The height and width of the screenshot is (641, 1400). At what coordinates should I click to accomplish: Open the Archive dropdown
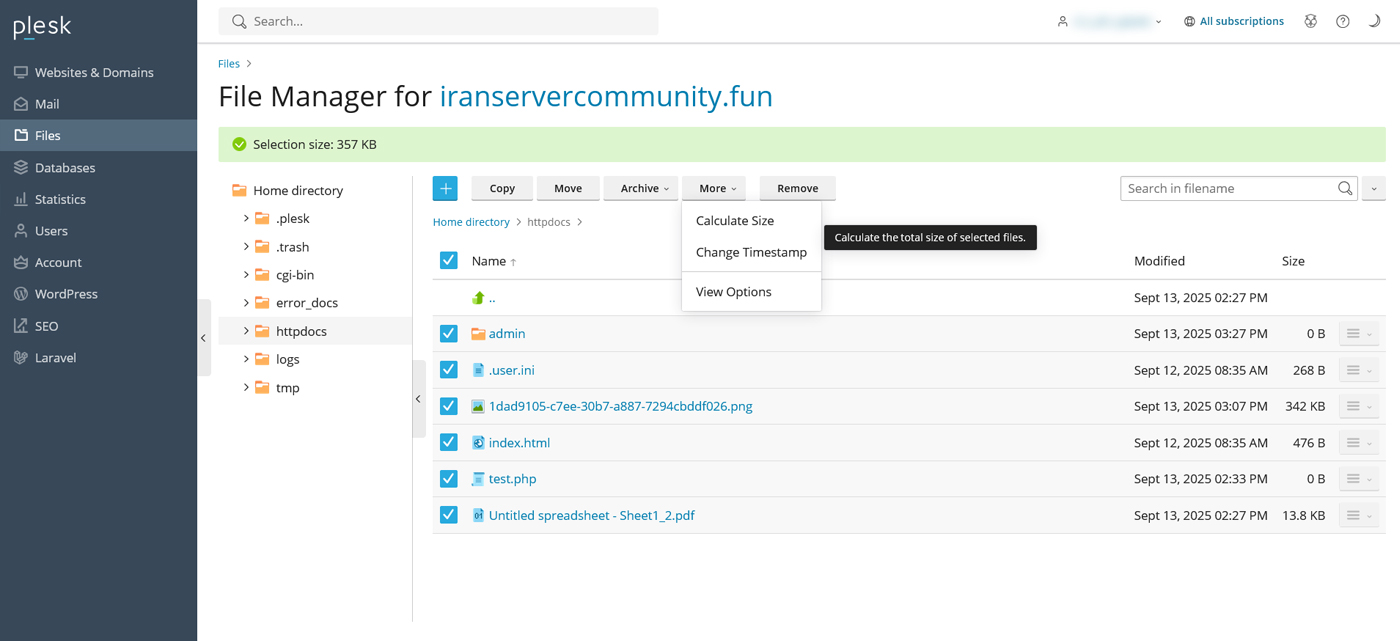point(641,188)
